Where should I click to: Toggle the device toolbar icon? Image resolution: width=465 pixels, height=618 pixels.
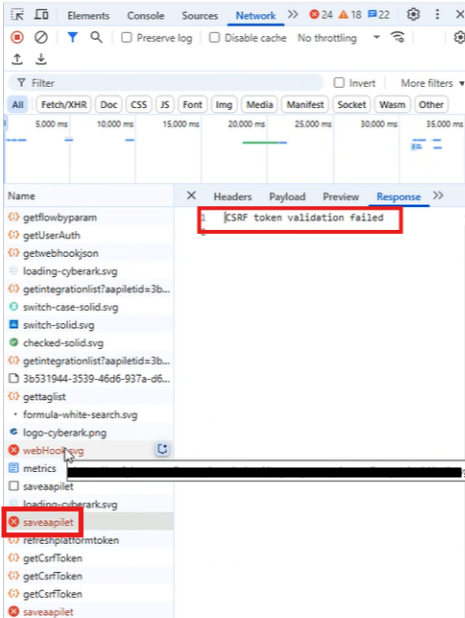pyautogui.click(x=41, y=15)
